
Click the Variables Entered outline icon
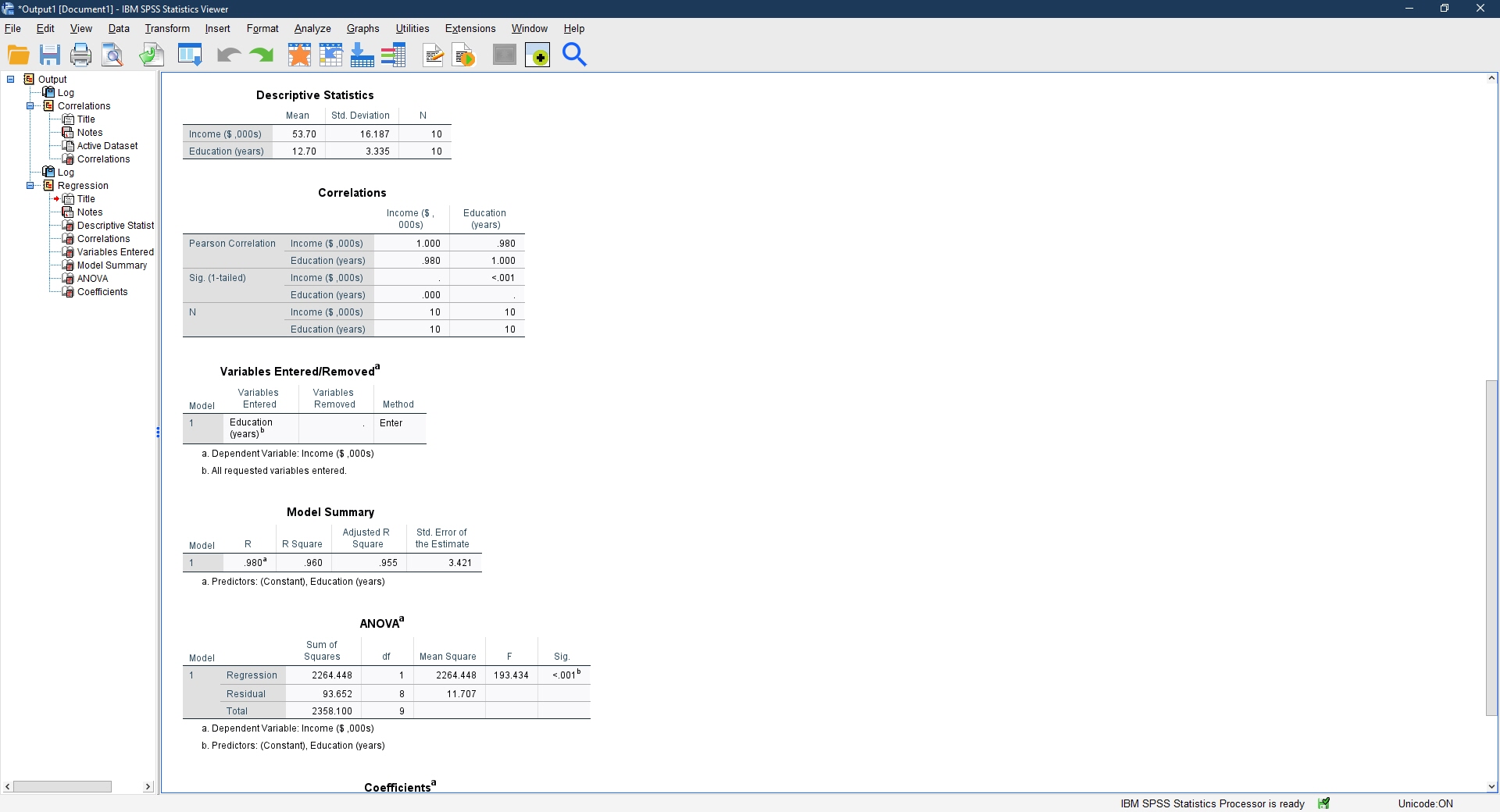(x=68, y=252)
